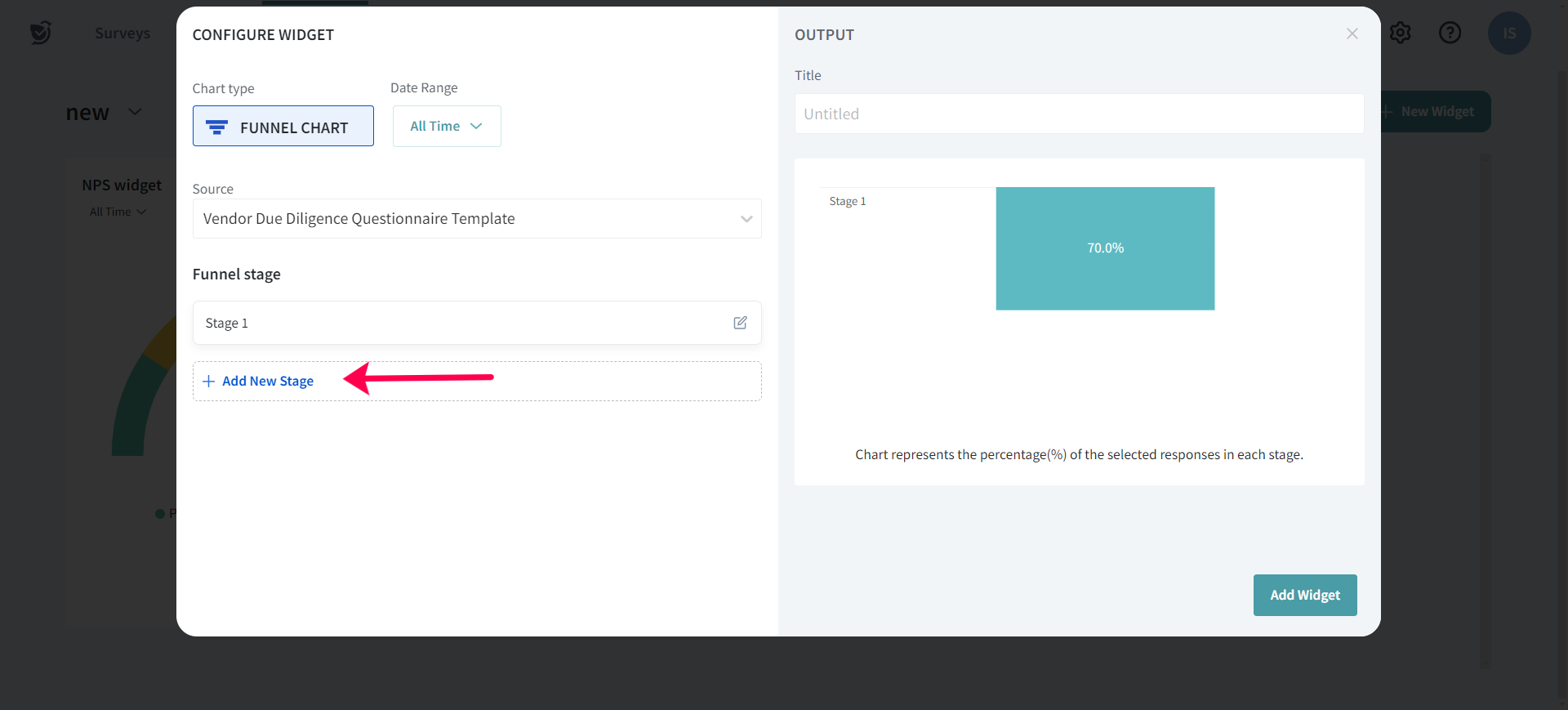This screenshot has height=710, width=1568.
Task: Click the app logo in header
Action: pos(40,33)
